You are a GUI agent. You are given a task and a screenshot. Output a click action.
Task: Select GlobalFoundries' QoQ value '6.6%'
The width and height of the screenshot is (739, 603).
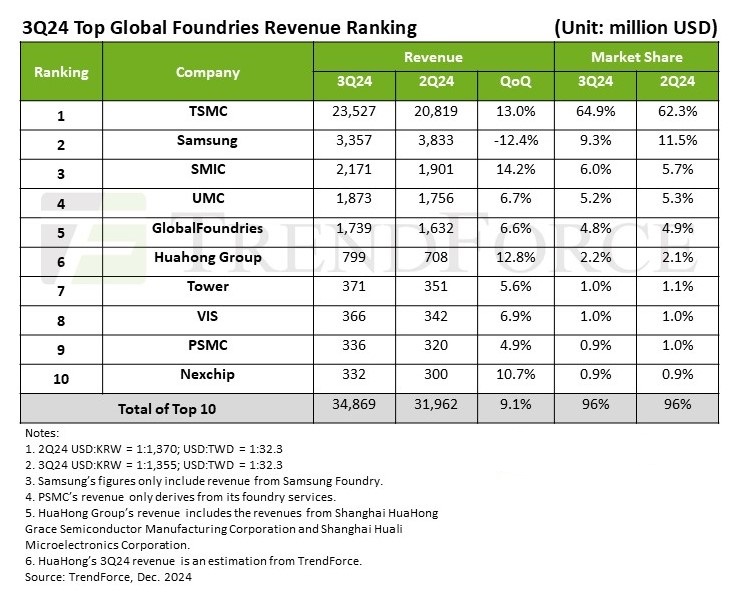[516, 228]
